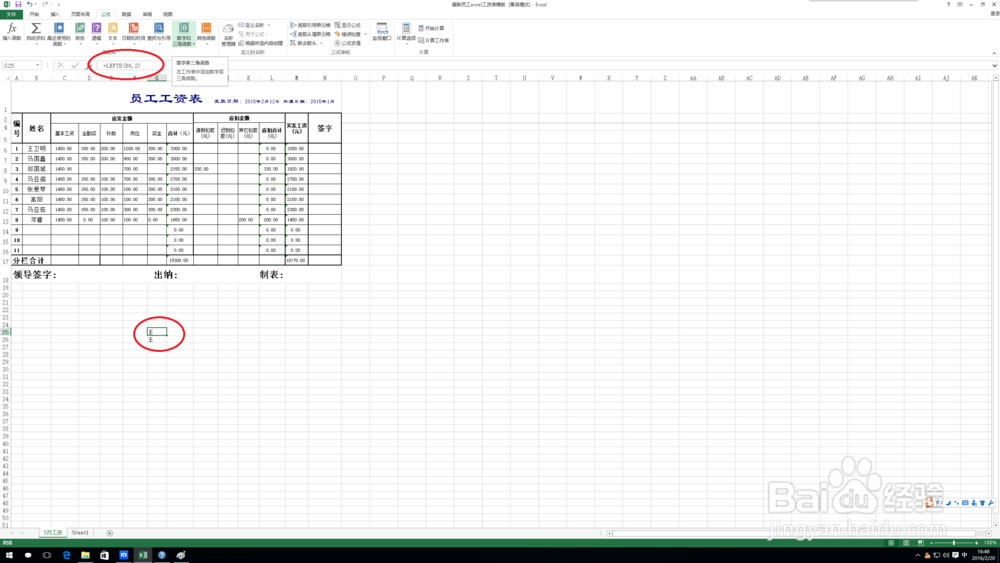The height and width of the screenshot is (563, 1000).
Task: Select the 5月工资 sheet tab
Action: click(52, 532)
